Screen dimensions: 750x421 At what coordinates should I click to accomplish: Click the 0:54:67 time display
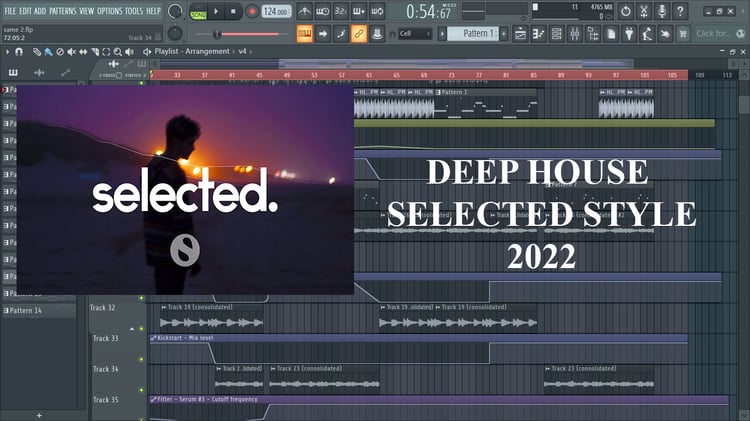pyautogui.click(x=429, y=11)
